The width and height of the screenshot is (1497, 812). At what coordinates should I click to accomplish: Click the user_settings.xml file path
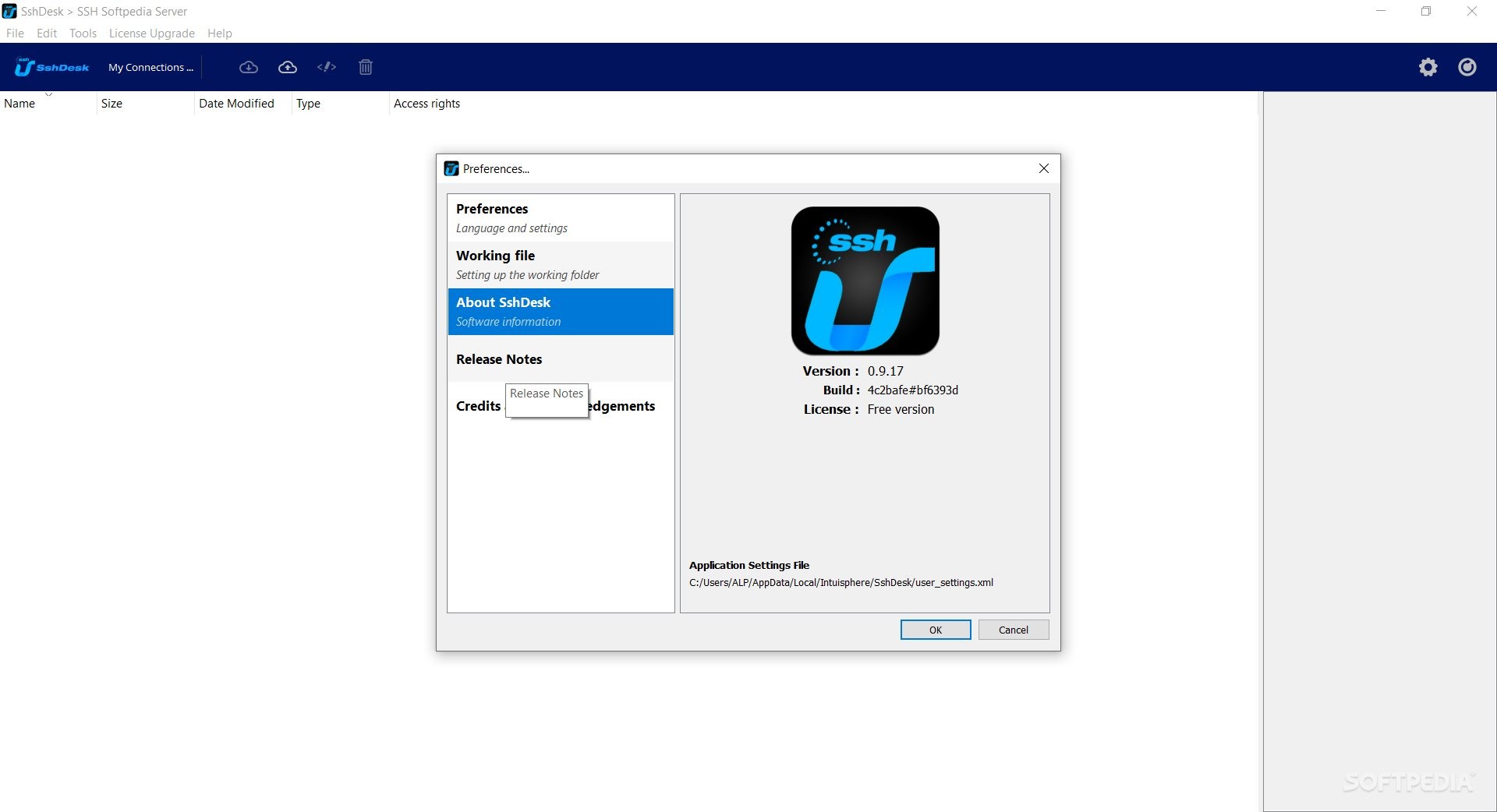pyautogui.click(x=841, y=582)
